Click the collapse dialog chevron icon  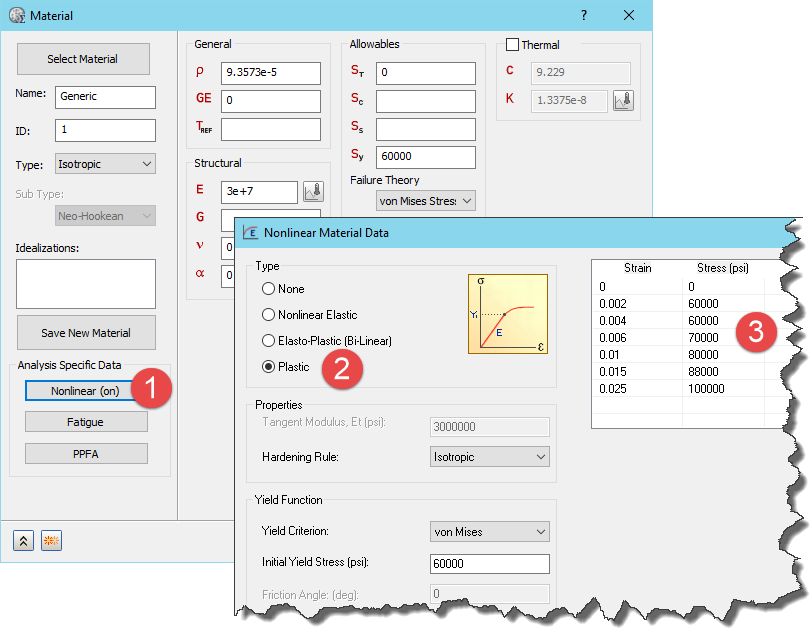22,540
